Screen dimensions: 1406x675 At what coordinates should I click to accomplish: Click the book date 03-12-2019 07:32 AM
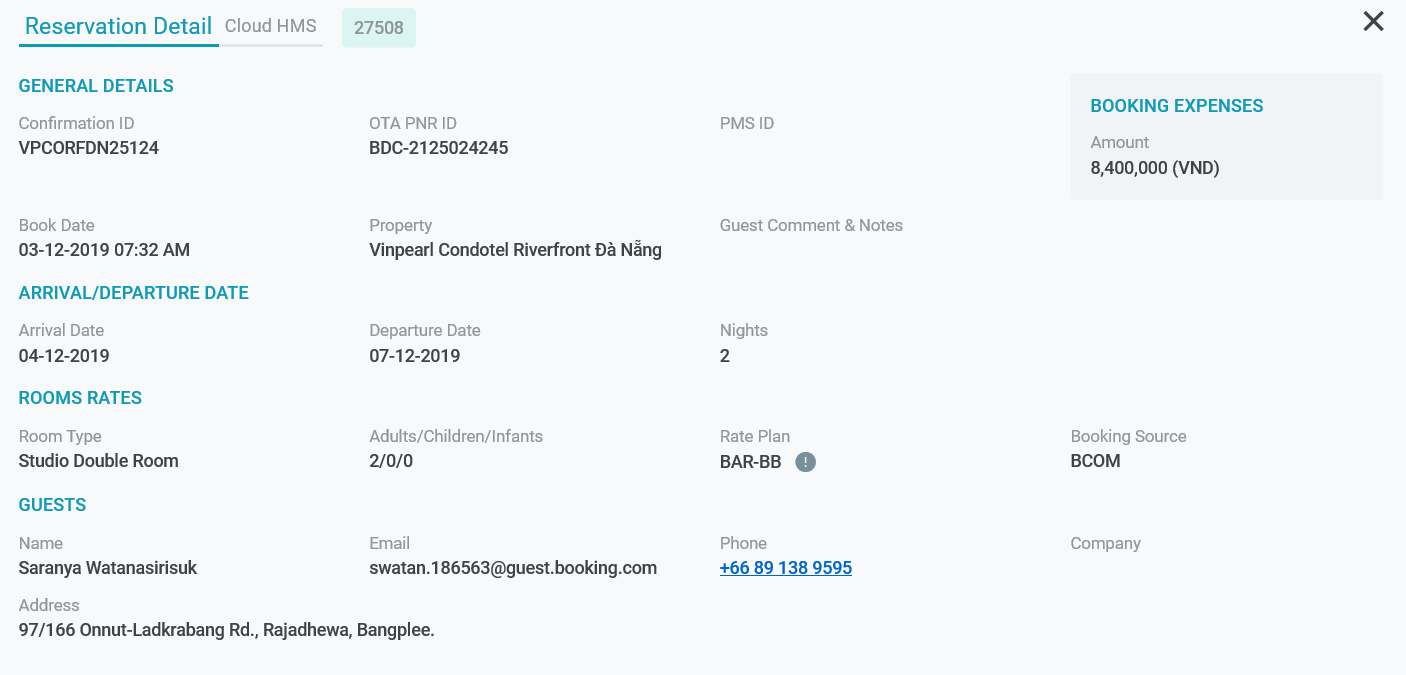point(104,250)
